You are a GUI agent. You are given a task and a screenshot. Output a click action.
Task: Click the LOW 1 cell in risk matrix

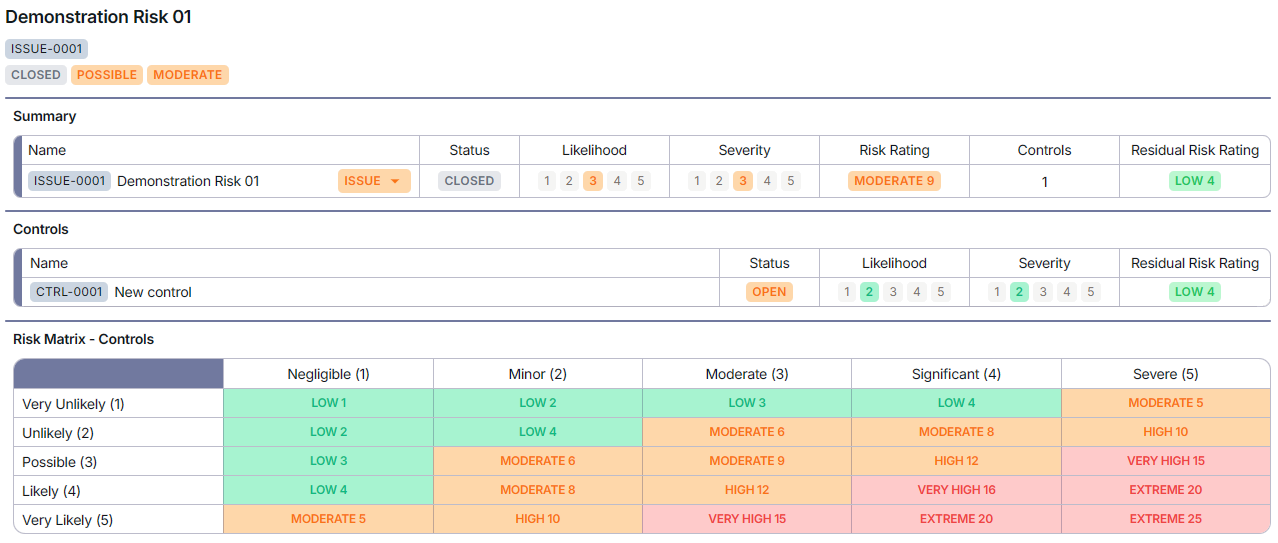[328, 403]
